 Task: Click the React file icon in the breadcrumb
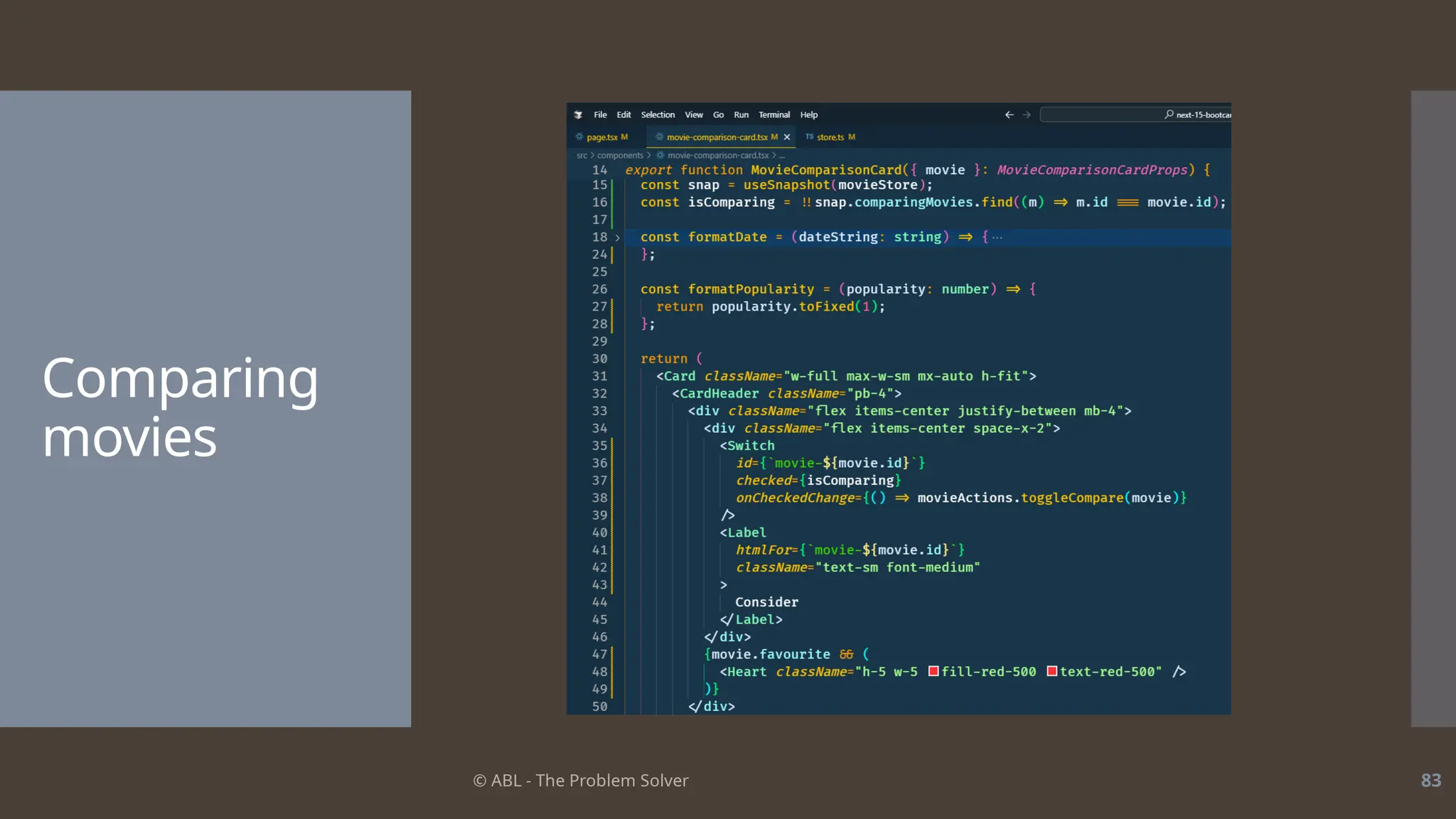click(x=660, y=155)
